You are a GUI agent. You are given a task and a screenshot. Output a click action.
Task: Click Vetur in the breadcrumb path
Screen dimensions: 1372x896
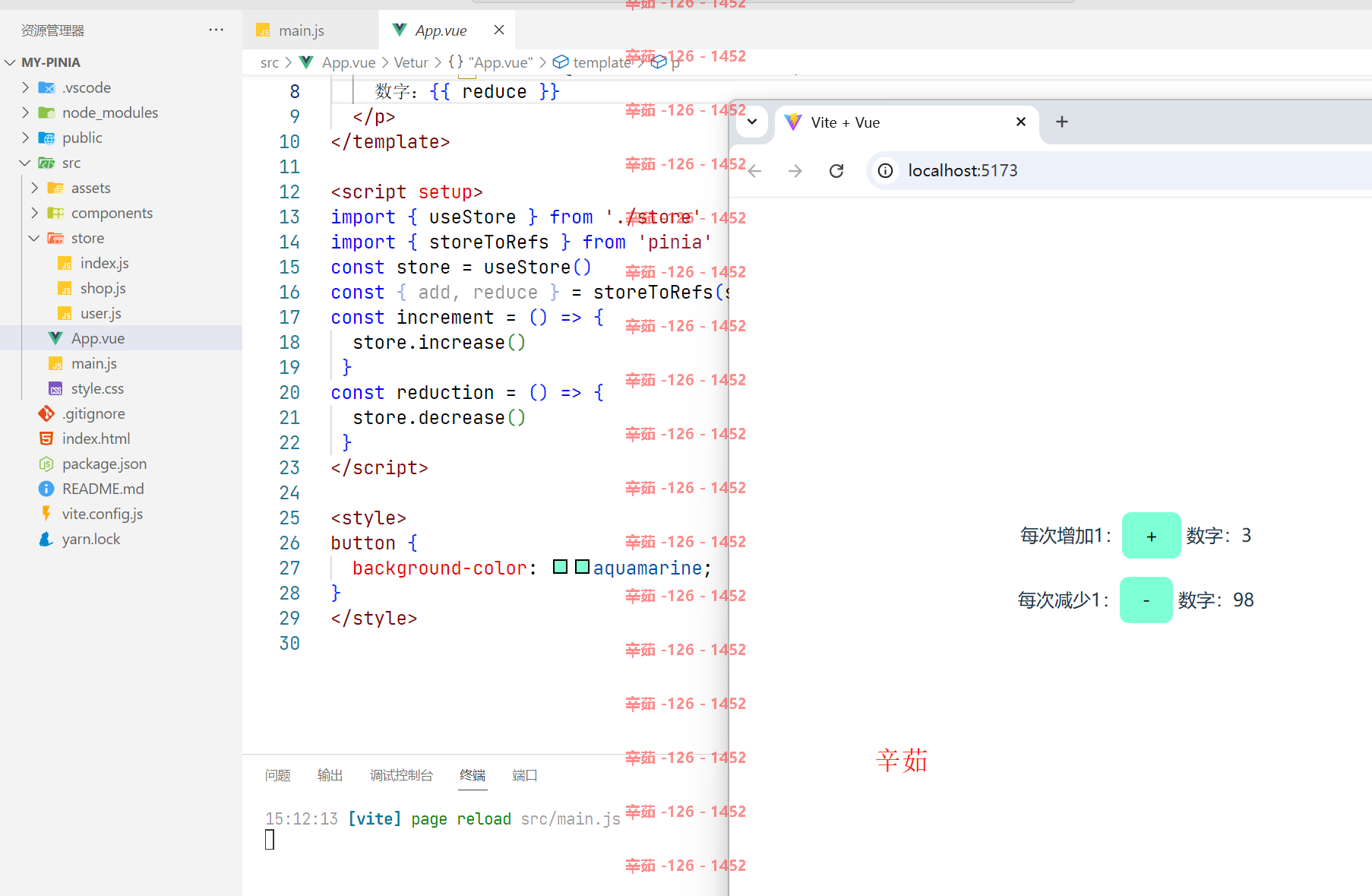click(x=411, y=62)
